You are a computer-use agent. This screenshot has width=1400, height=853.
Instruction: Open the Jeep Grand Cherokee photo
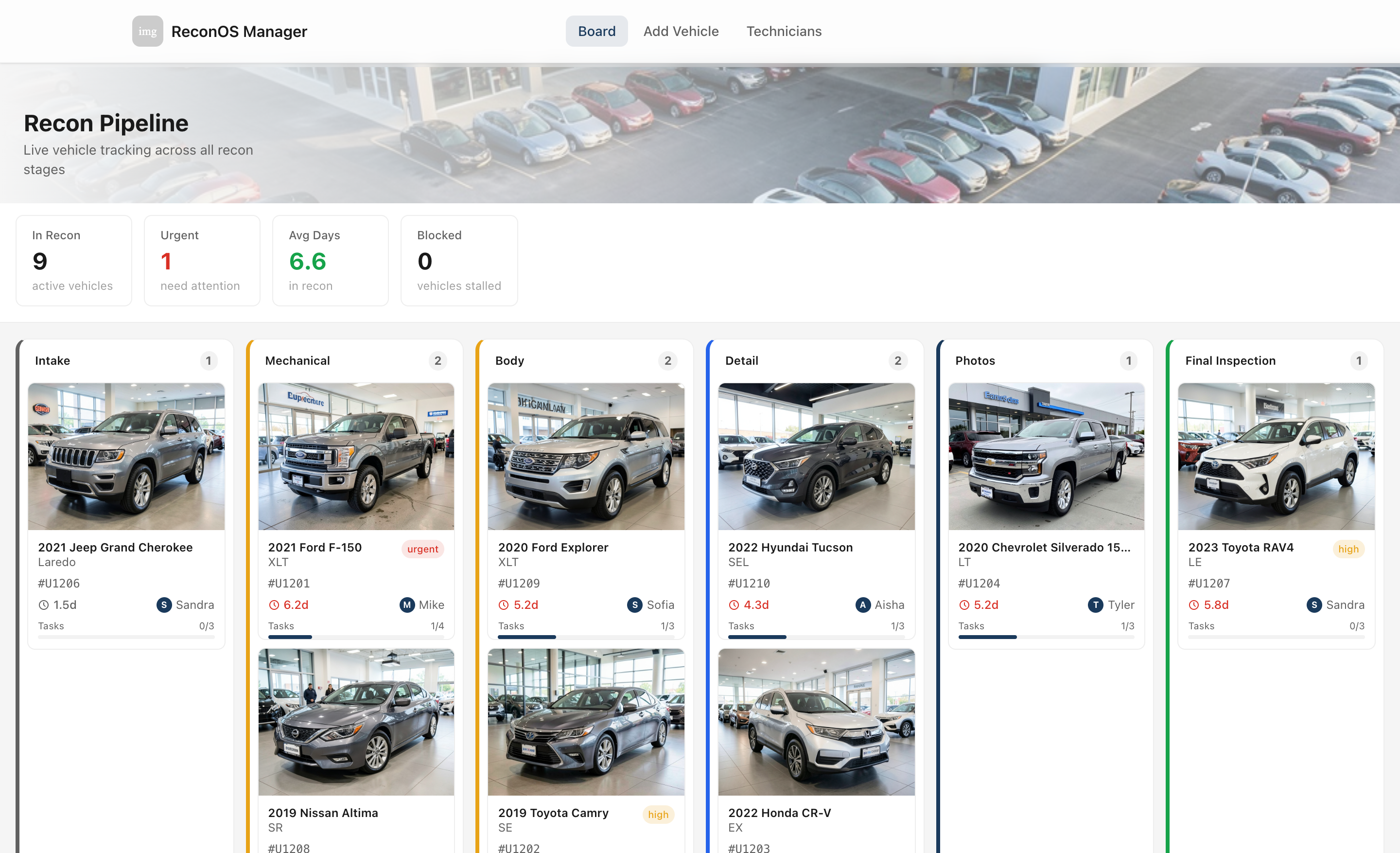pos(126,456)
